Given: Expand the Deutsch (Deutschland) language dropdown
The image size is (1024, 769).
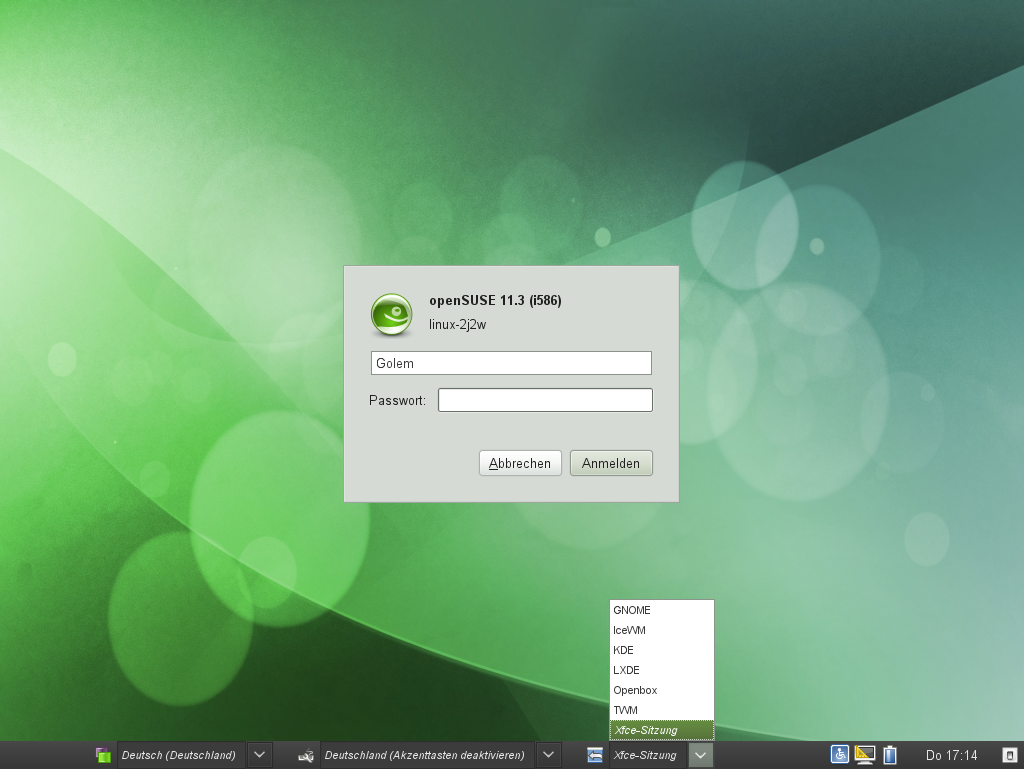Looking at the screenshot, I should (258, 755).
